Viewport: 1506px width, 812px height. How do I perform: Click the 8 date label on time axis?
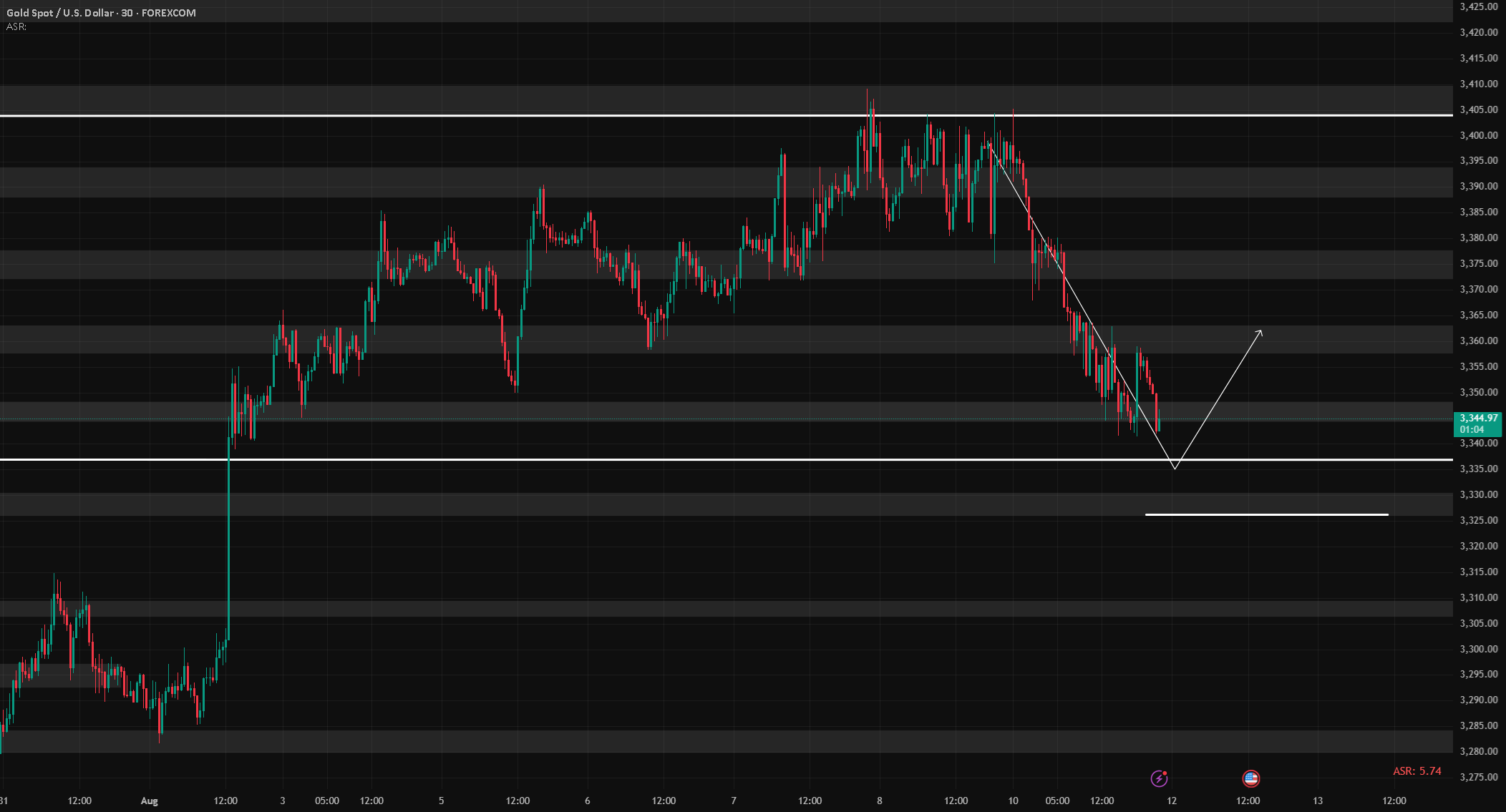[x=880, y=801]
